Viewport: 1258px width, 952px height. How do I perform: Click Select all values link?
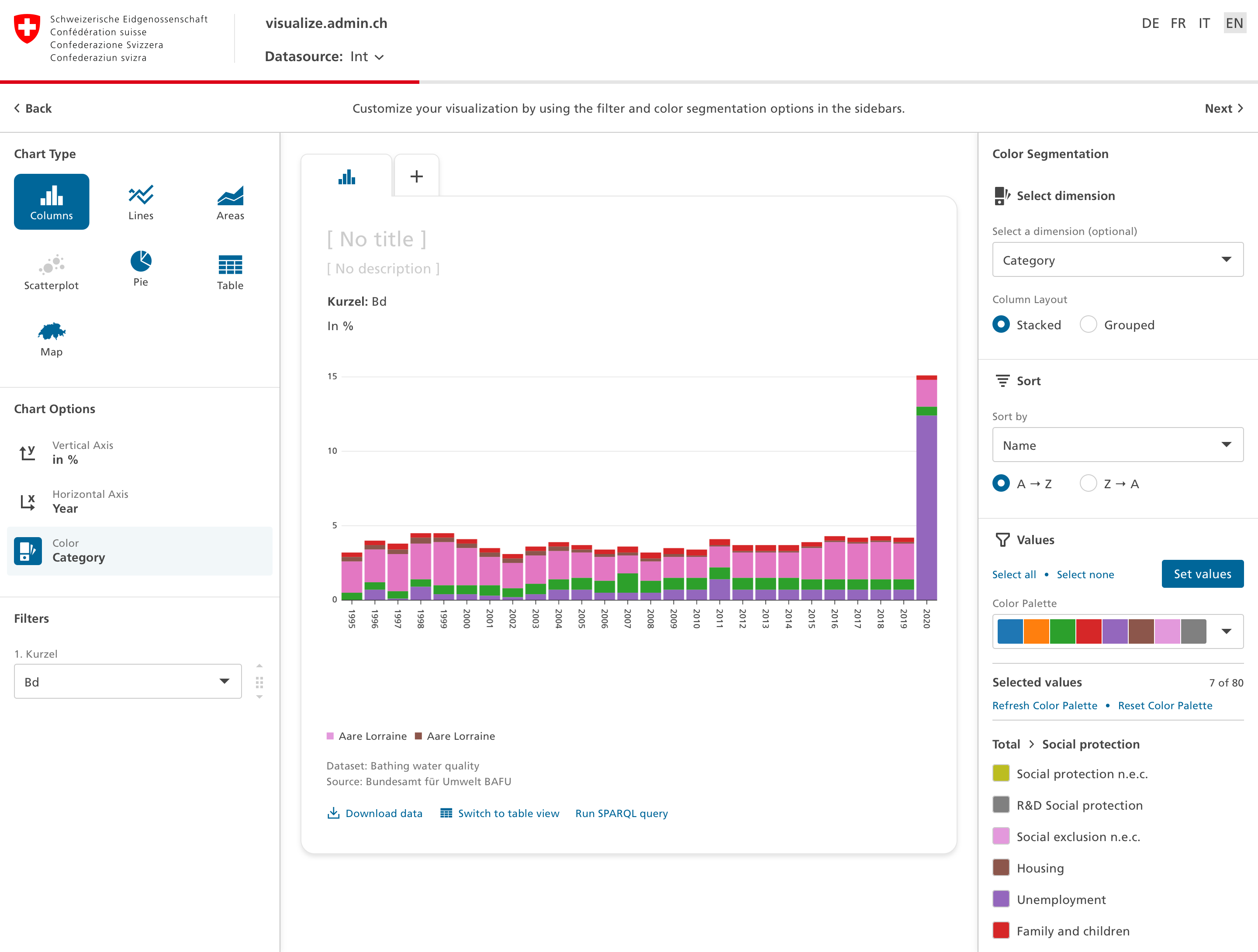(1014, 574)
